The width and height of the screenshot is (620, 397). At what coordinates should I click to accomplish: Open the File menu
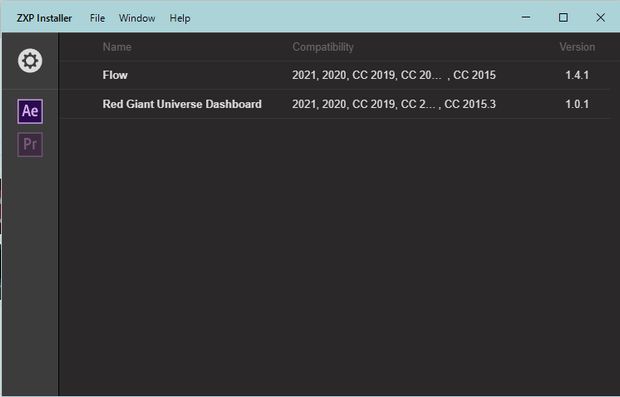point(97,18)
